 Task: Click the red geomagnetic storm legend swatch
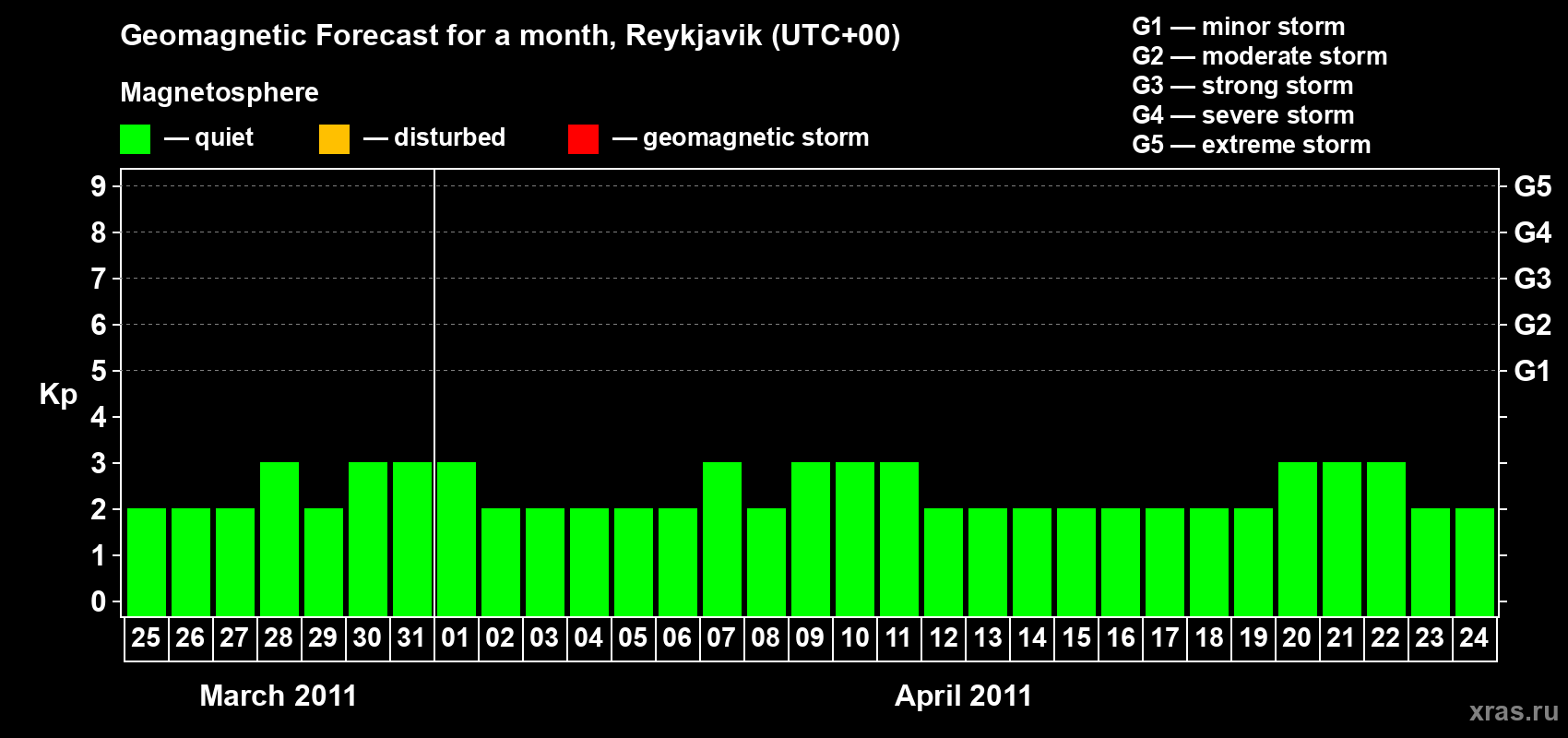pyautogui.click(x=583, y=139)
